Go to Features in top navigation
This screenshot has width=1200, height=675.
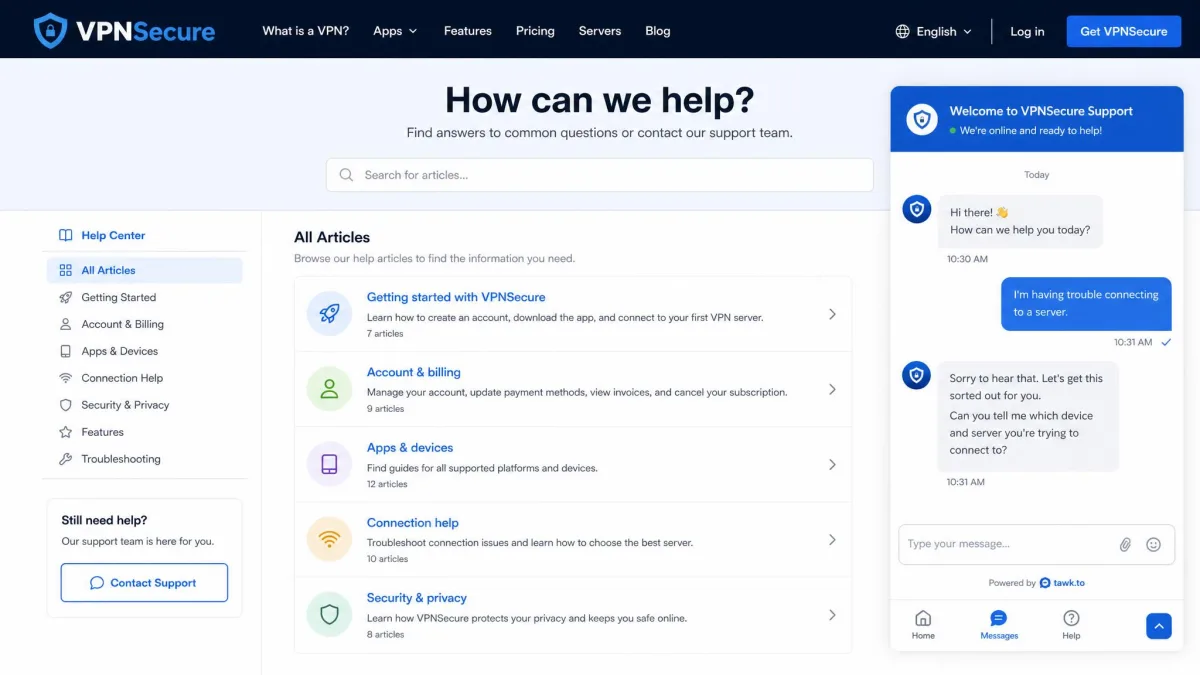(x=468, y=31)
